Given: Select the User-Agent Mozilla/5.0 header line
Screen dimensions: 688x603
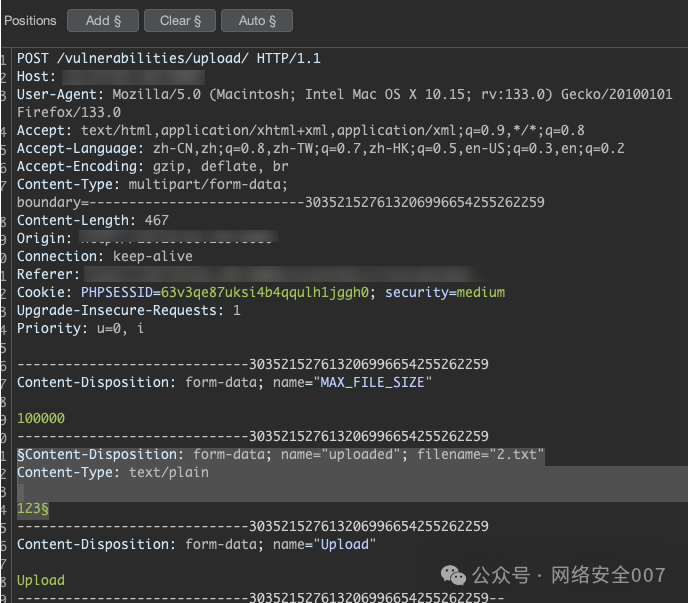Looking at the screenshot, I should tap(344, 94).
